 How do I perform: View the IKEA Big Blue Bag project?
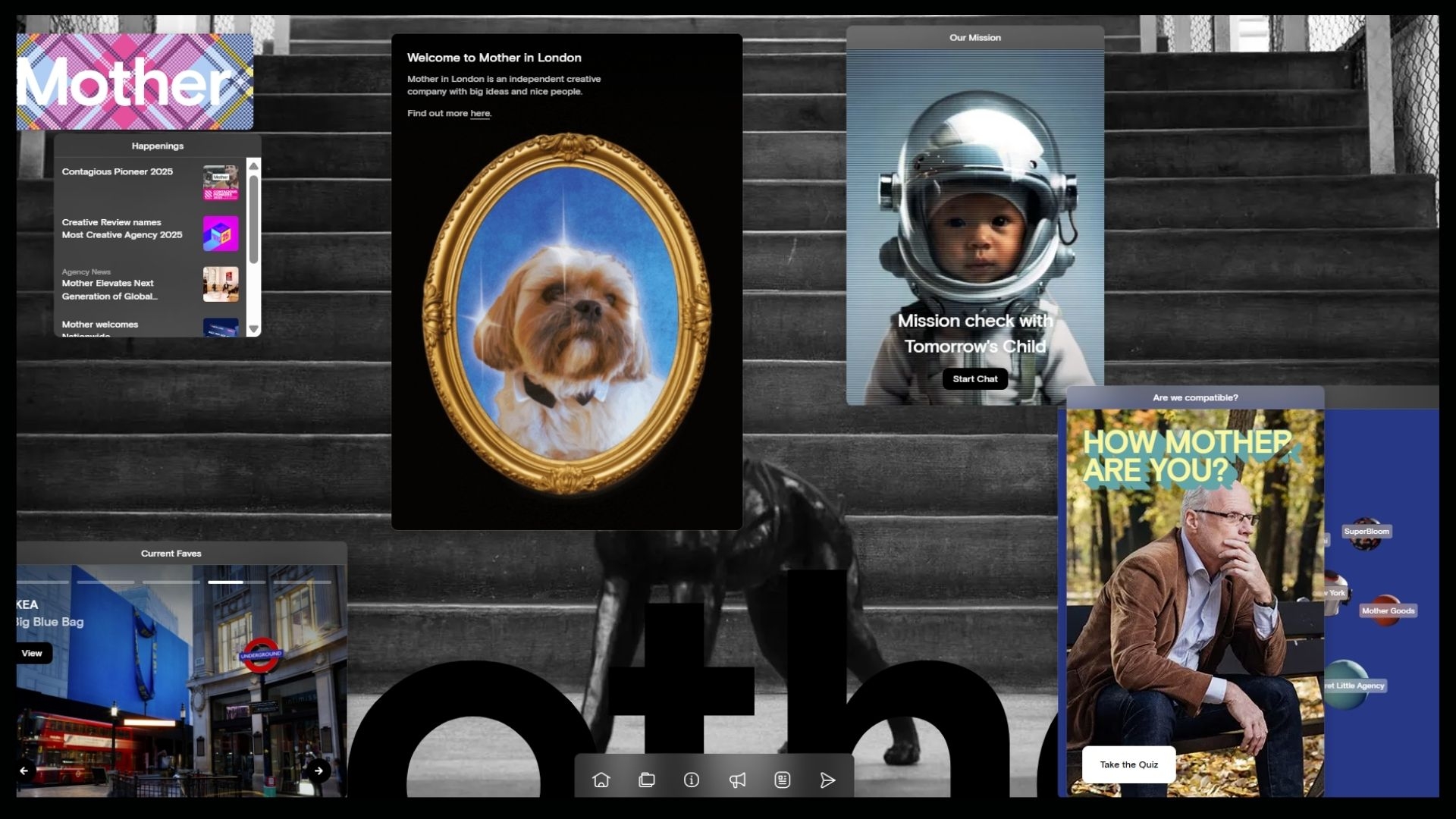(x=33, y=653)
